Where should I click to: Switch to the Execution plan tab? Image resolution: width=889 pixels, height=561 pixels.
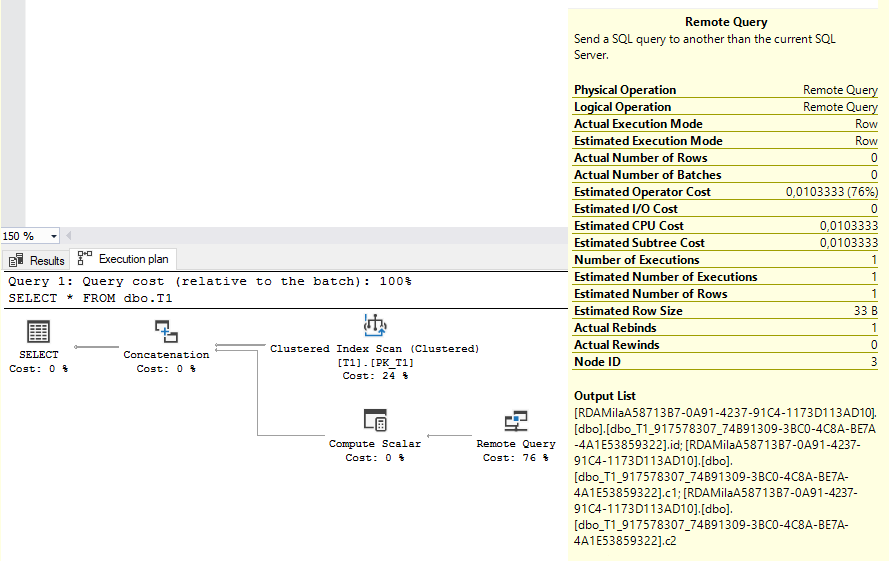pyautogui.click(x=123, y=259)
